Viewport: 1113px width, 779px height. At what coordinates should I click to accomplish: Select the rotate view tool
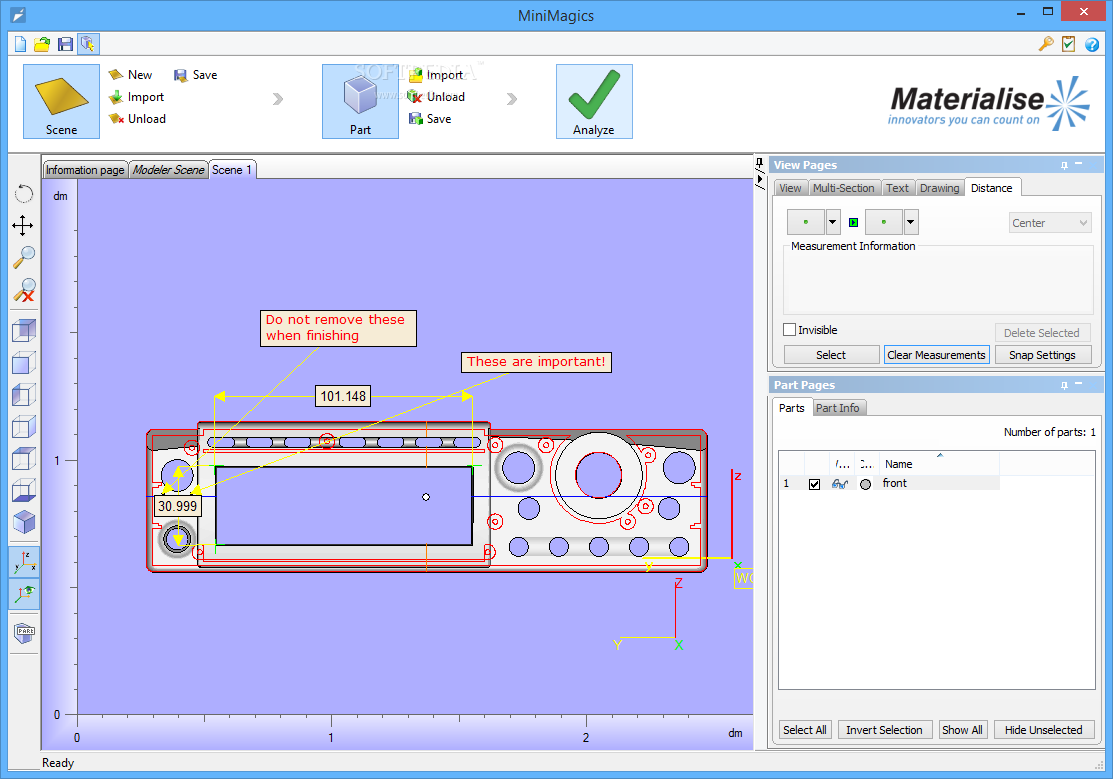coord(23,193)
